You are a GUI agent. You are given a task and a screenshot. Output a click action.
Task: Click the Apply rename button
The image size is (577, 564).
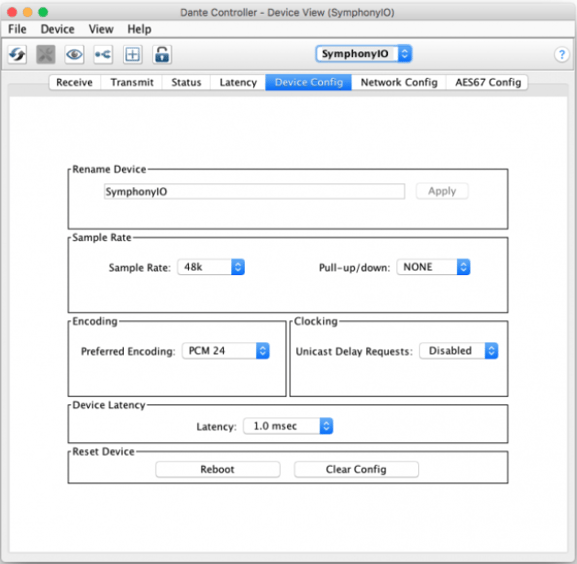point(442,191)
